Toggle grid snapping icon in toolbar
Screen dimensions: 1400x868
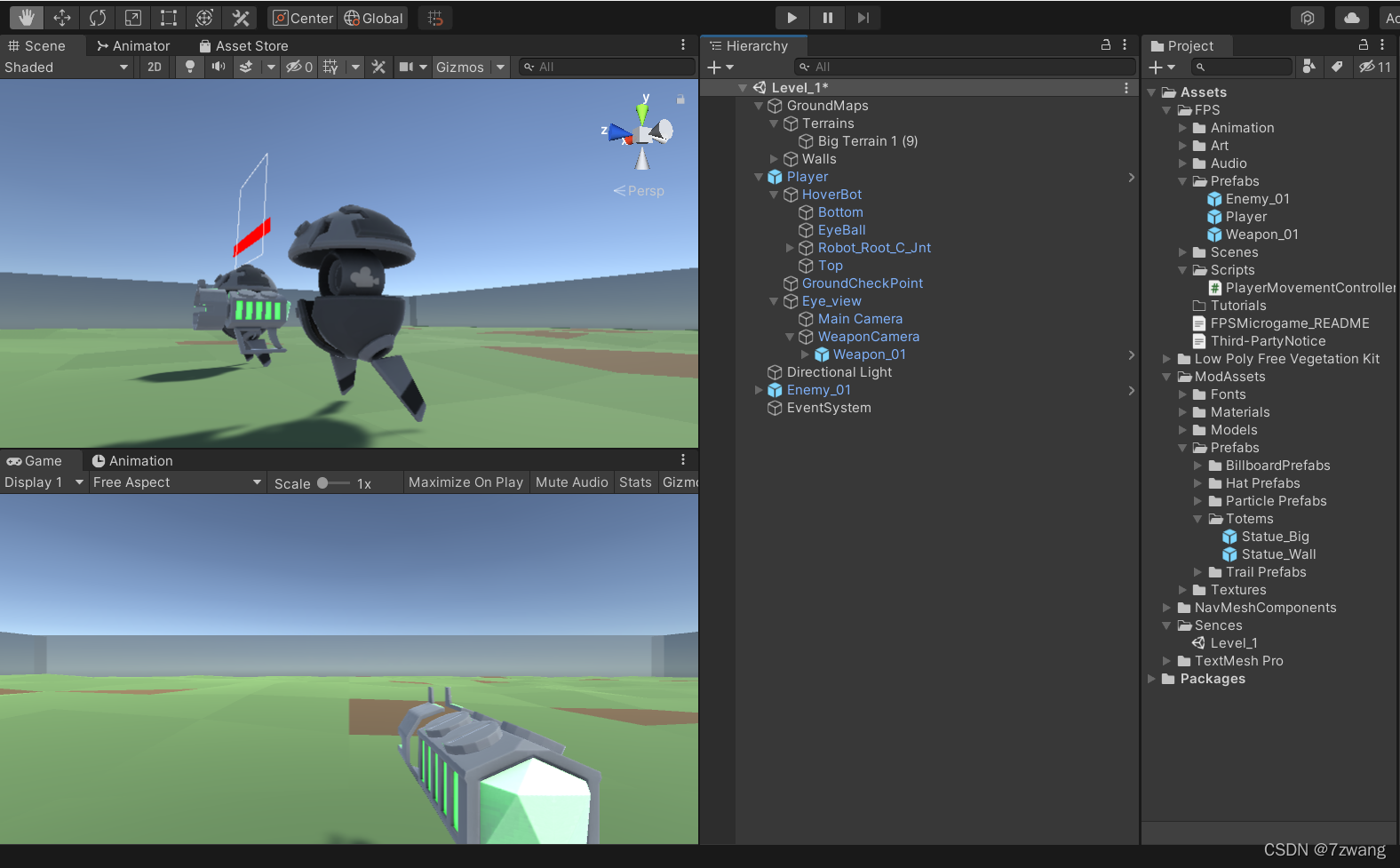click(x=435, y=18)
